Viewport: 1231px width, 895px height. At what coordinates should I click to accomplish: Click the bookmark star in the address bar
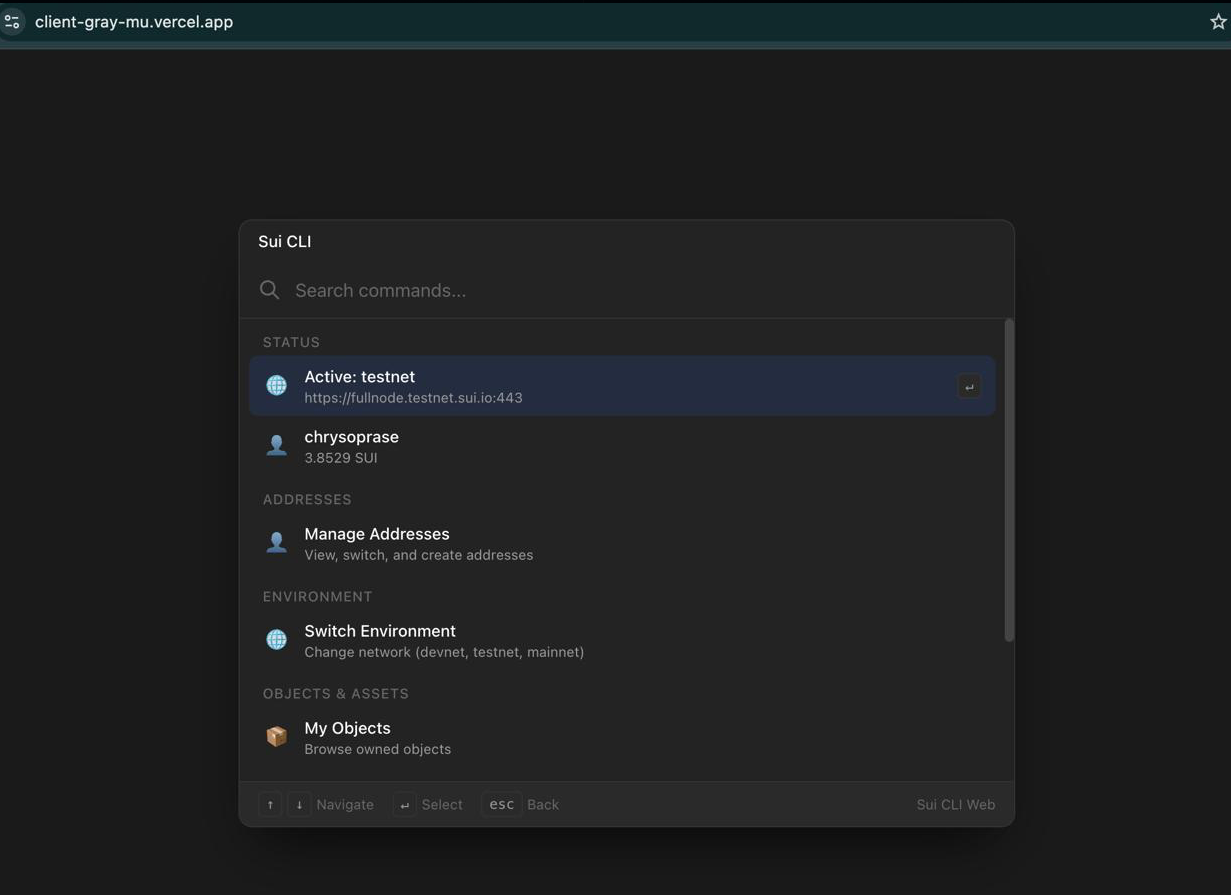pos(1219,20)
